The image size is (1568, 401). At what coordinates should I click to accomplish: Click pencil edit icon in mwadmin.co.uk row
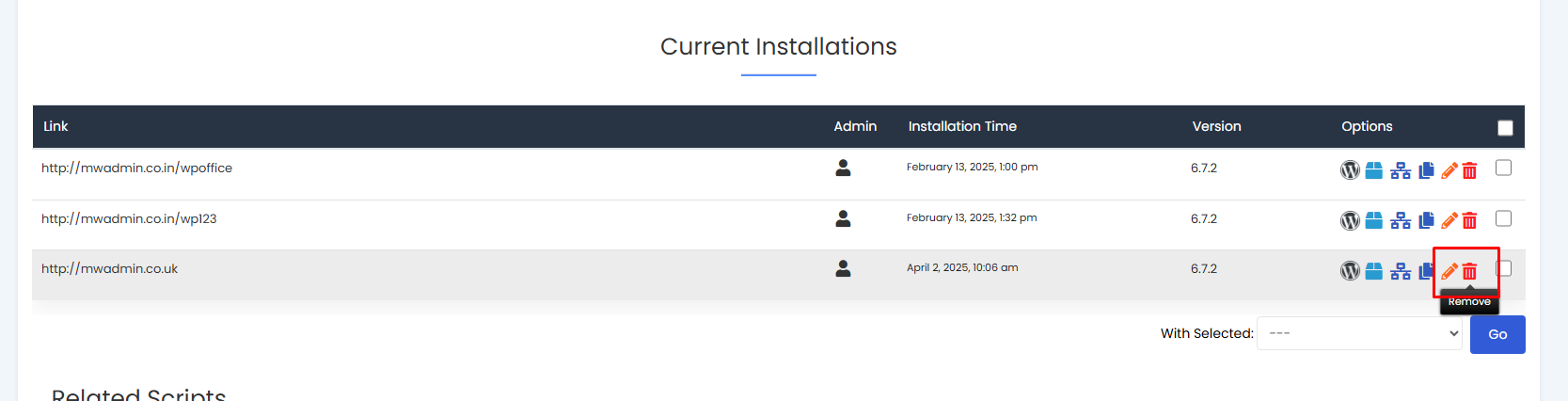click(1449, 272)
